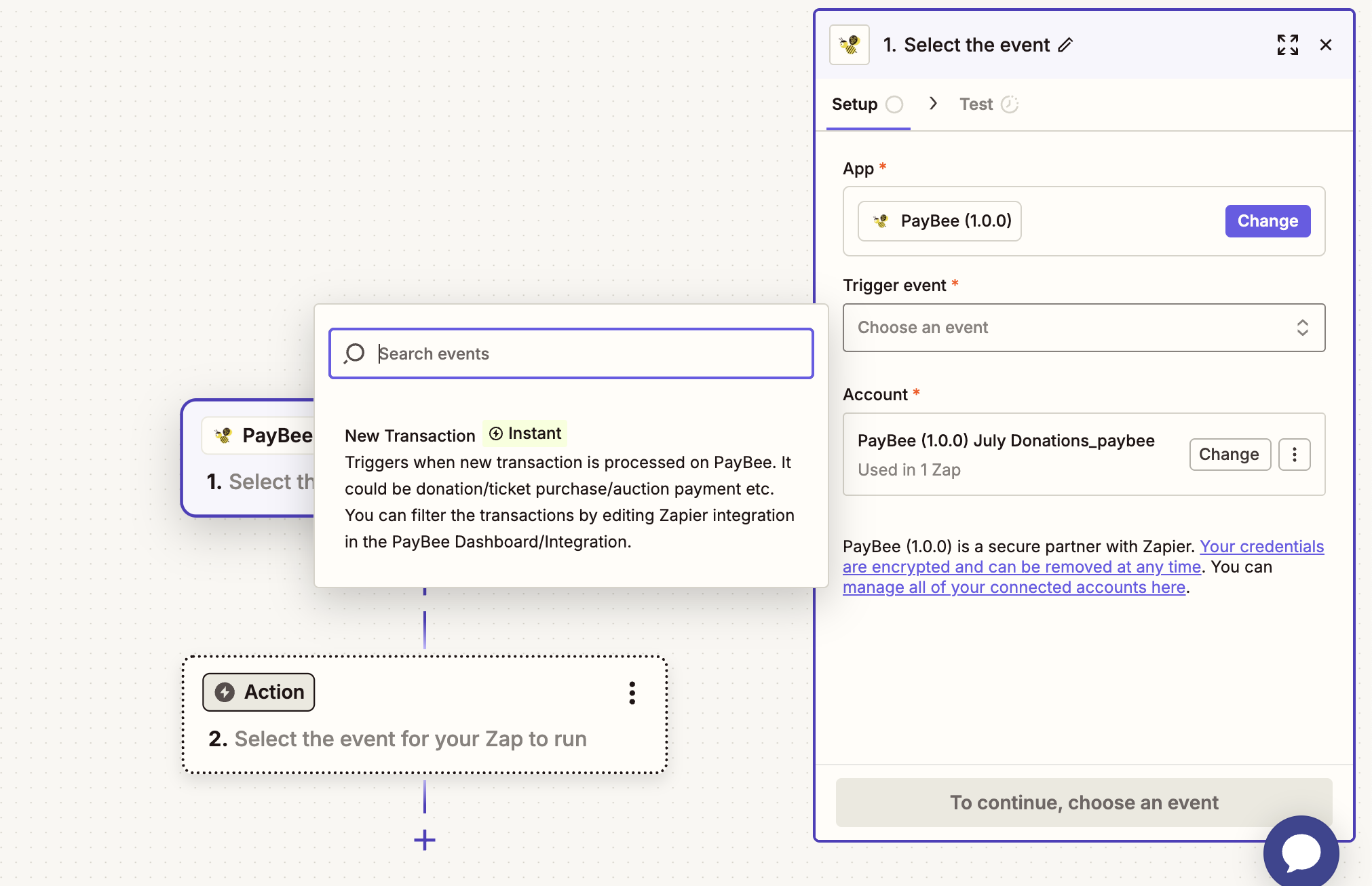This screenshot has width=1372, height=886.
Task: Change the connected PayBee account
Action: pos(1229,454)
